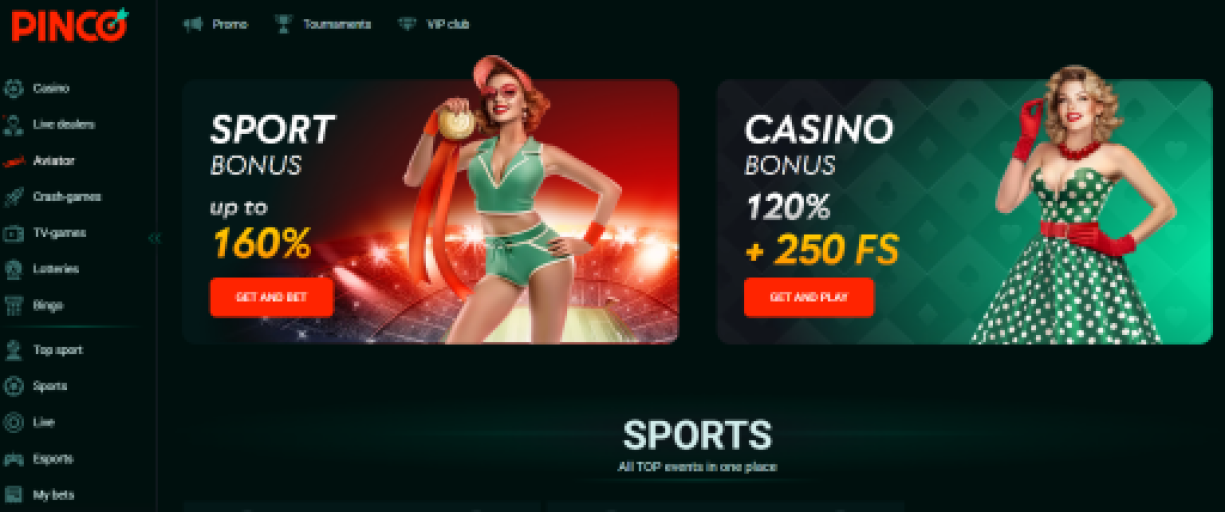Viewport: 1225px width, 512px height.
Task: Select the Aviator plane icon
Action: 13,161
